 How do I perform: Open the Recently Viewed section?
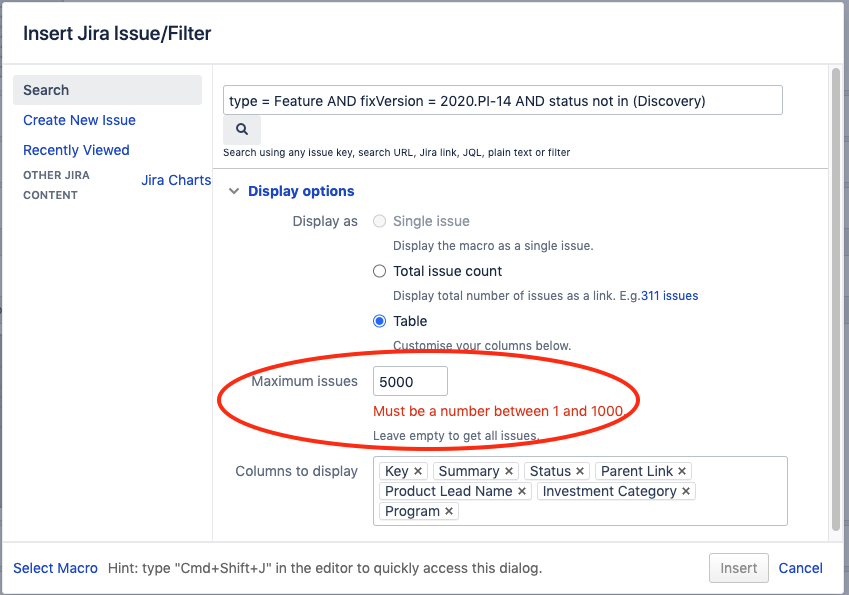(x=76, y=149)
